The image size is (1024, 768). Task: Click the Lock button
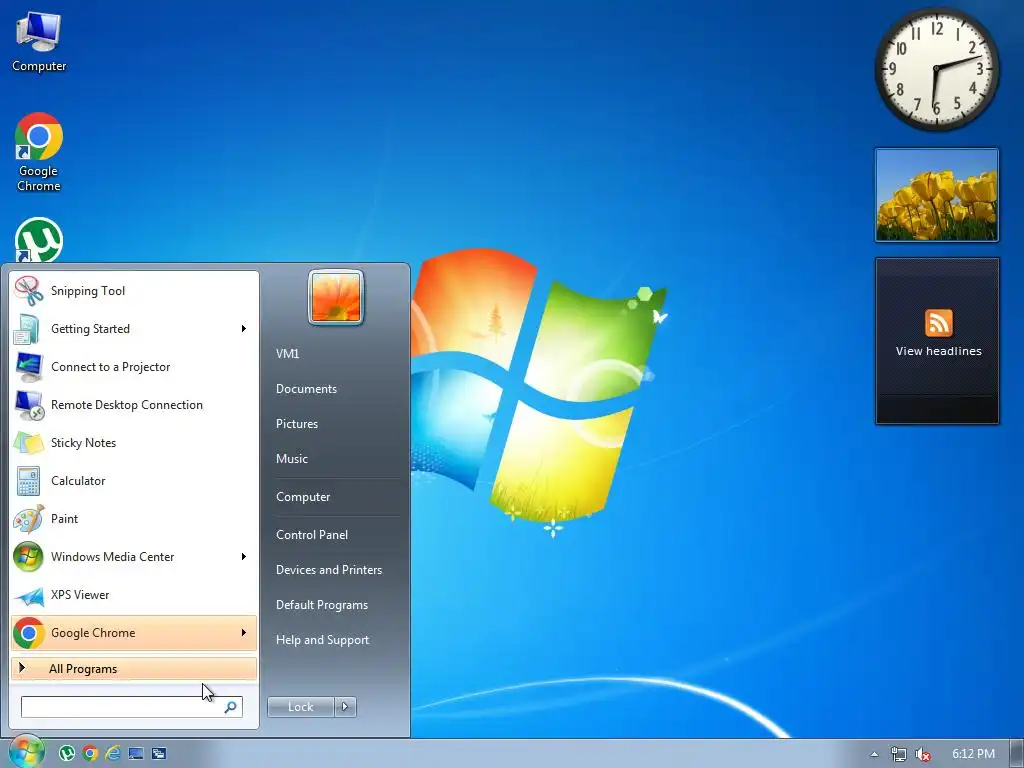pos(300,707)
